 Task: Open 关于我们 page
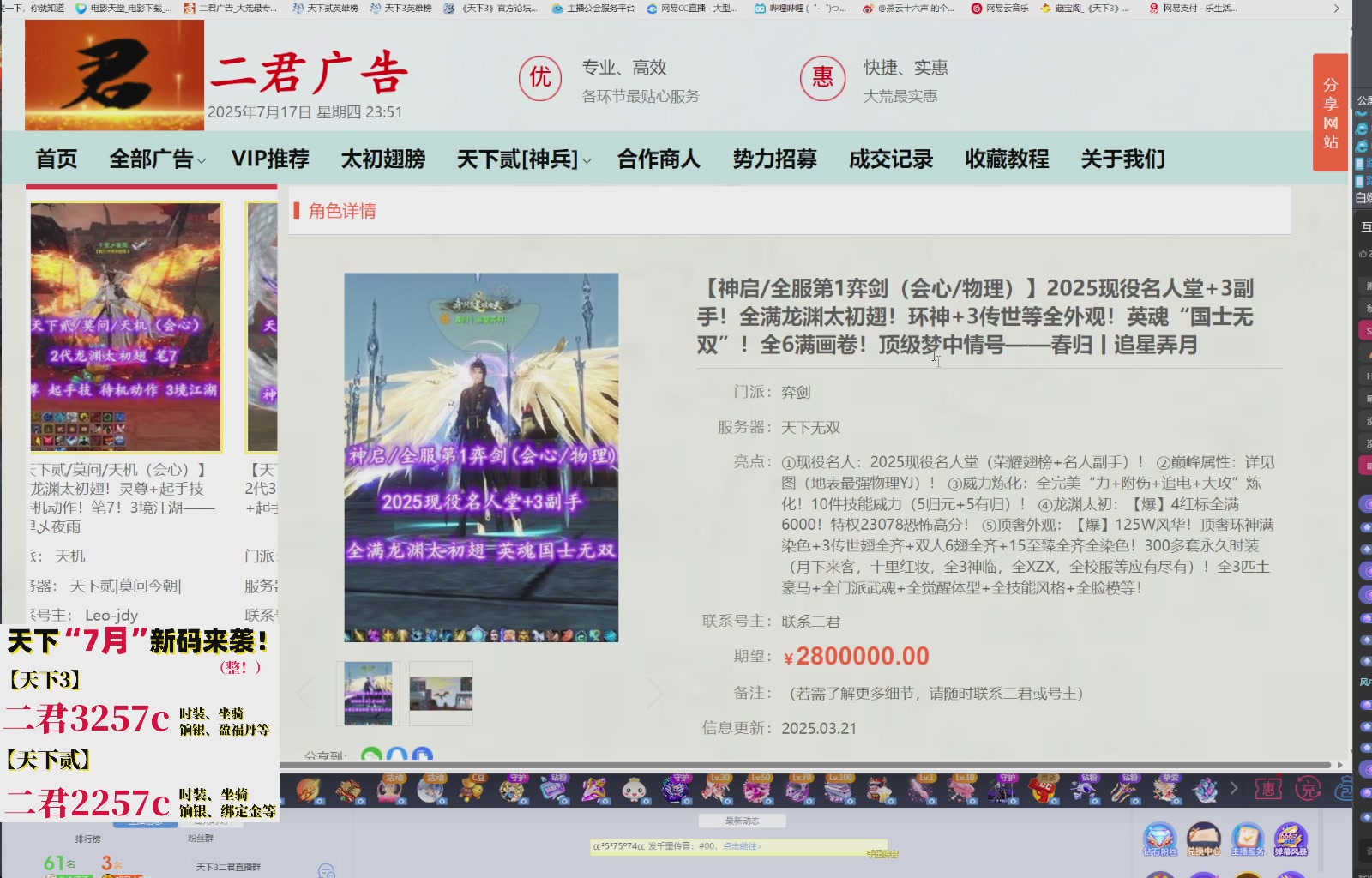(x=1122, y=159)
